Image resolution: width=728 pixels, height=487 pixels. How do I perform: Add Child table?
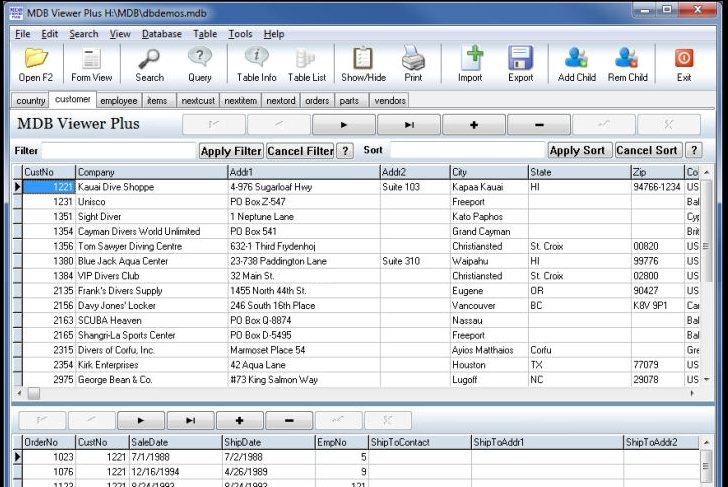577,65
